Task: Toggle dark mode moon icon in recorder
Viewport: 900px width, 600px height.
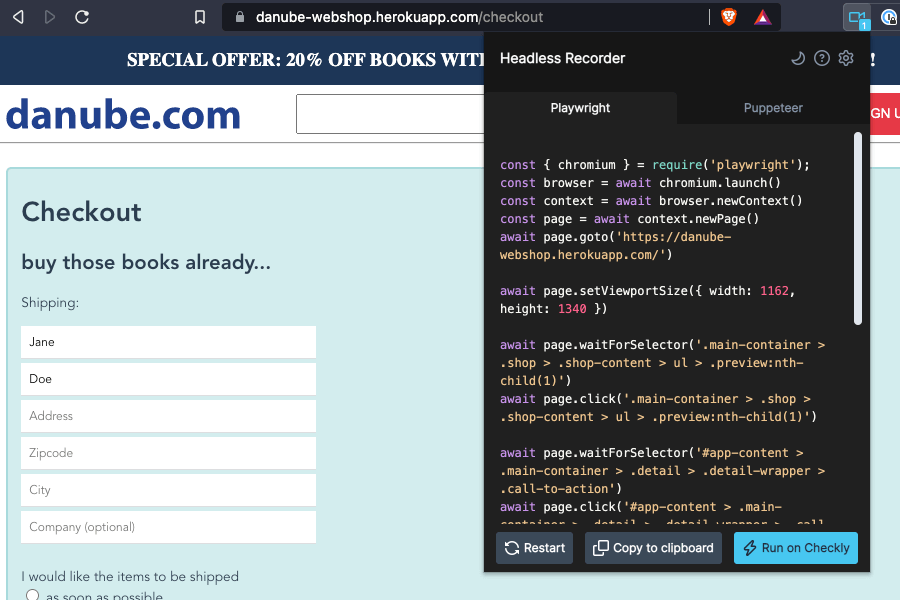Action: coord(797,58)
